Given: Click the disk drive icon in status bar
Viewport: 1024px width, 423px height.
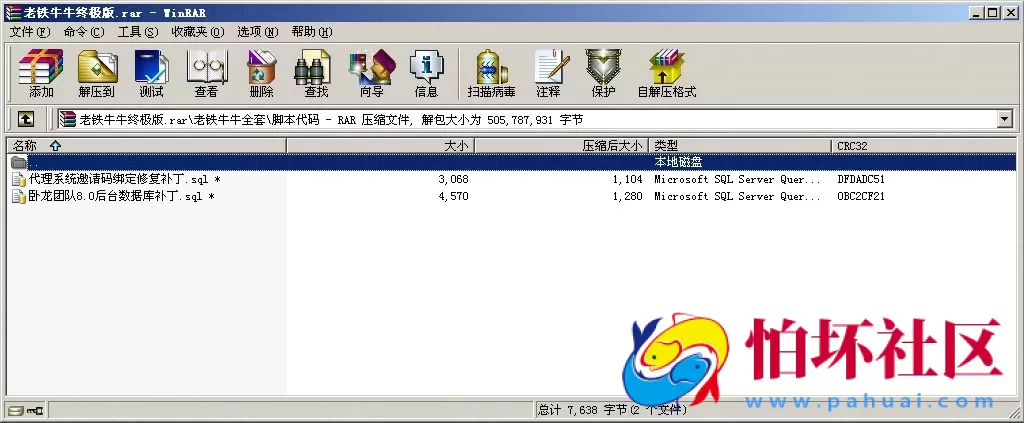Looking at the screenshot, I should point(17,411).
